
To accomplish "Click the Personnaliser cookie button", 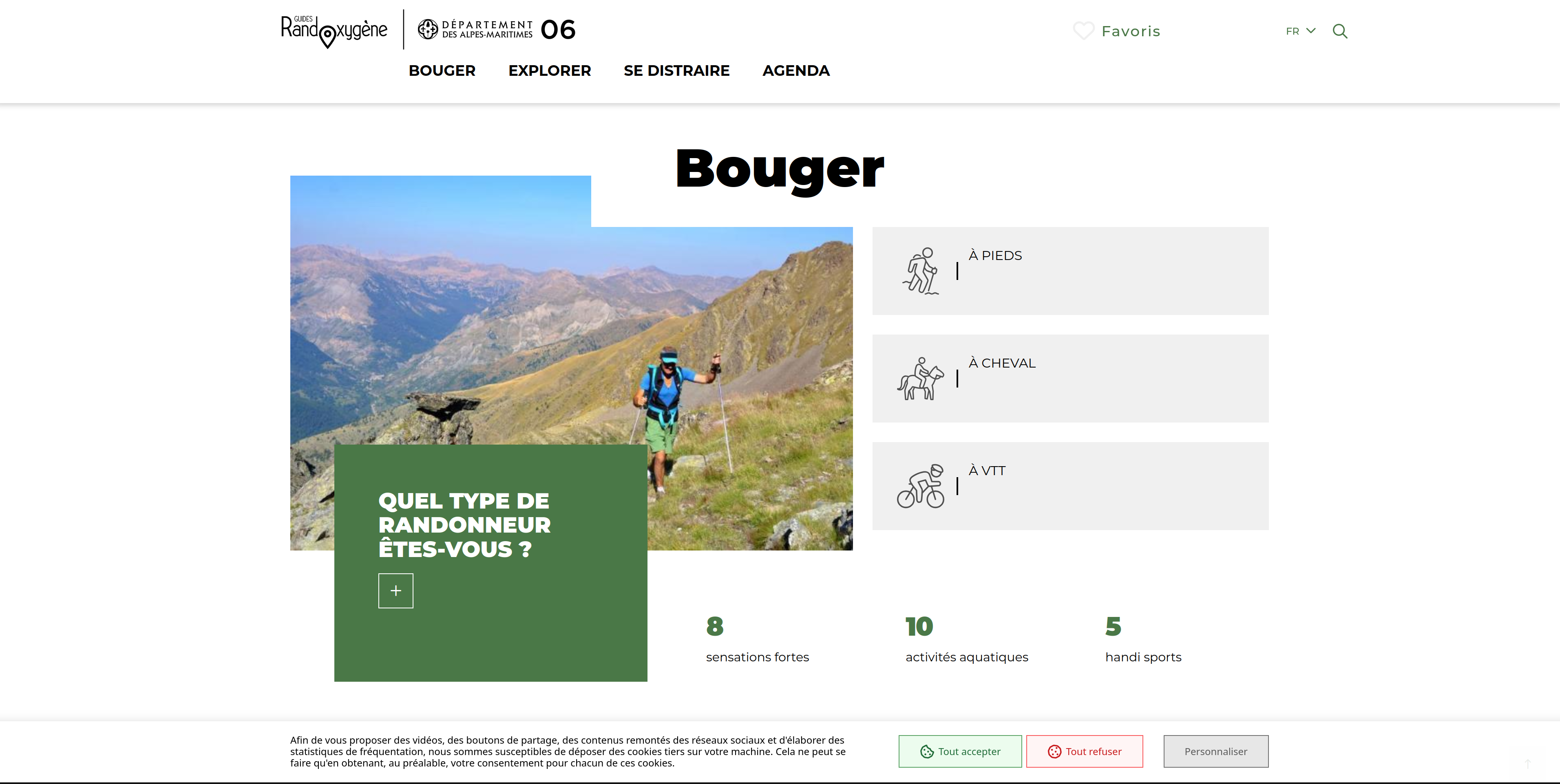I will [1215, 751].
